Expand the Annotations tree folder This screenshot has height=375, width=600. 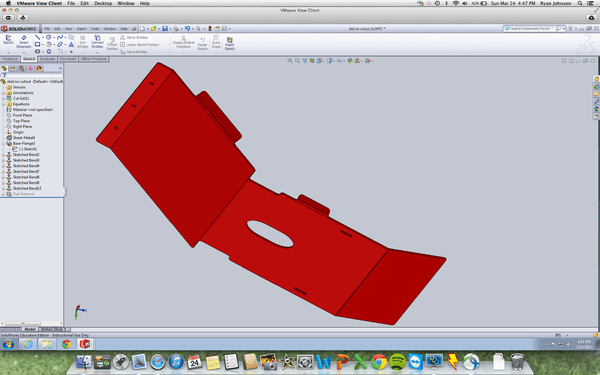[3, 93]
